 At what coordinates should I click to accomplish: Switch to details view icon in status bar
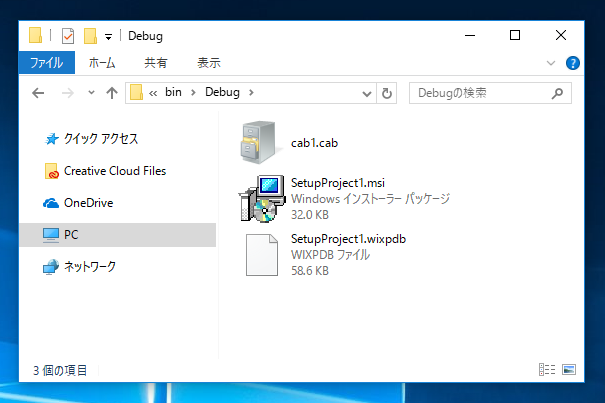coord(547,369)
